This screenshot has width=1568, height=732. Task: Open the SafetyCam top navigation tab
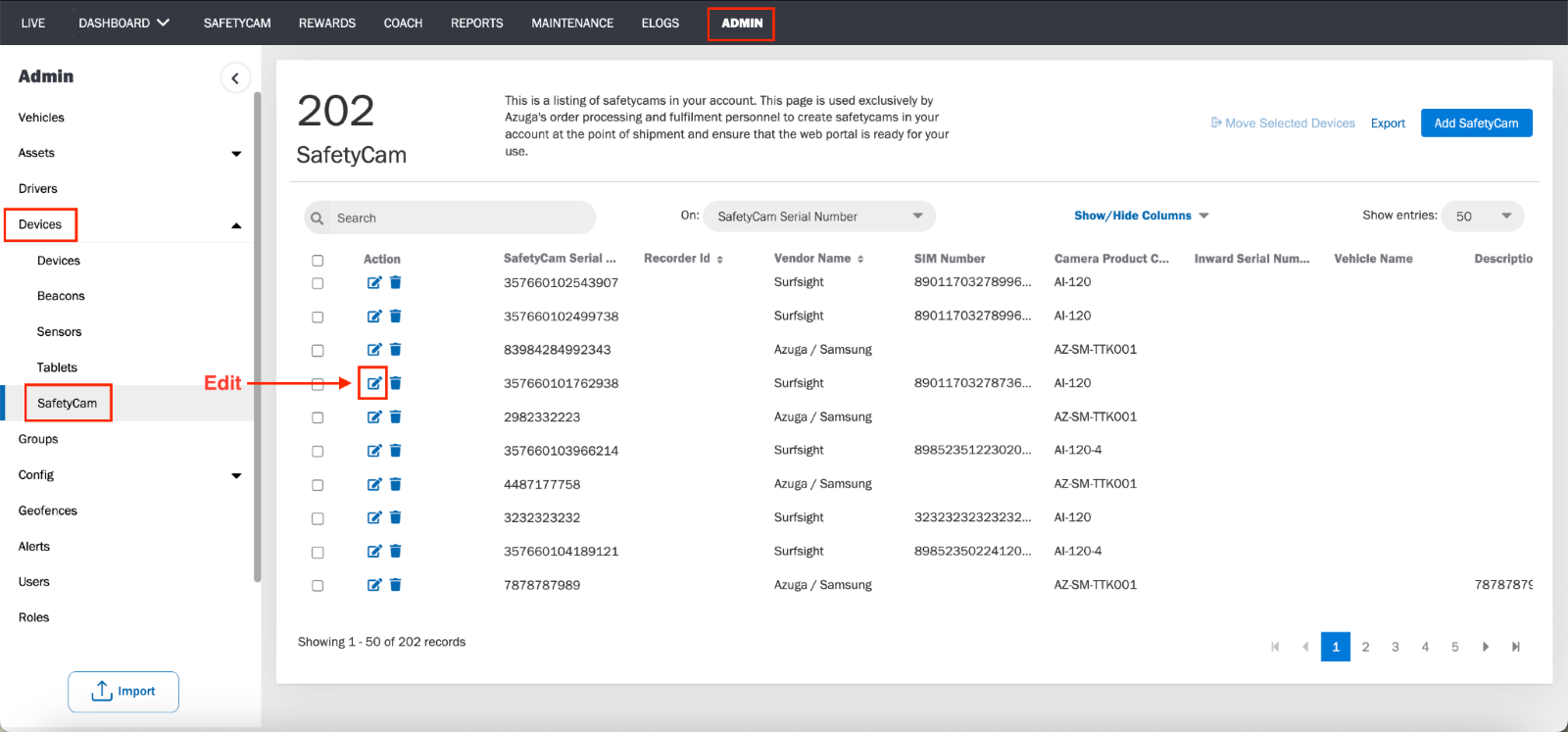pos(237,23)
